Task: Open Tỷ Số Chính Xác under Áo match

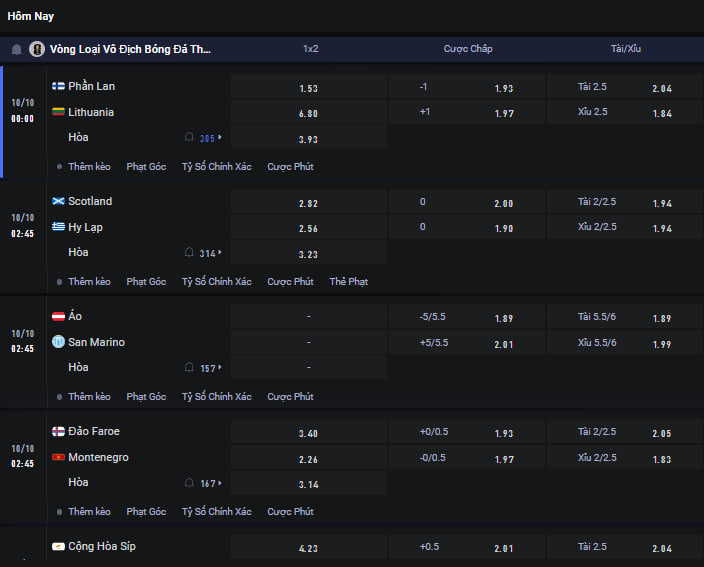Action: point(216,397)
